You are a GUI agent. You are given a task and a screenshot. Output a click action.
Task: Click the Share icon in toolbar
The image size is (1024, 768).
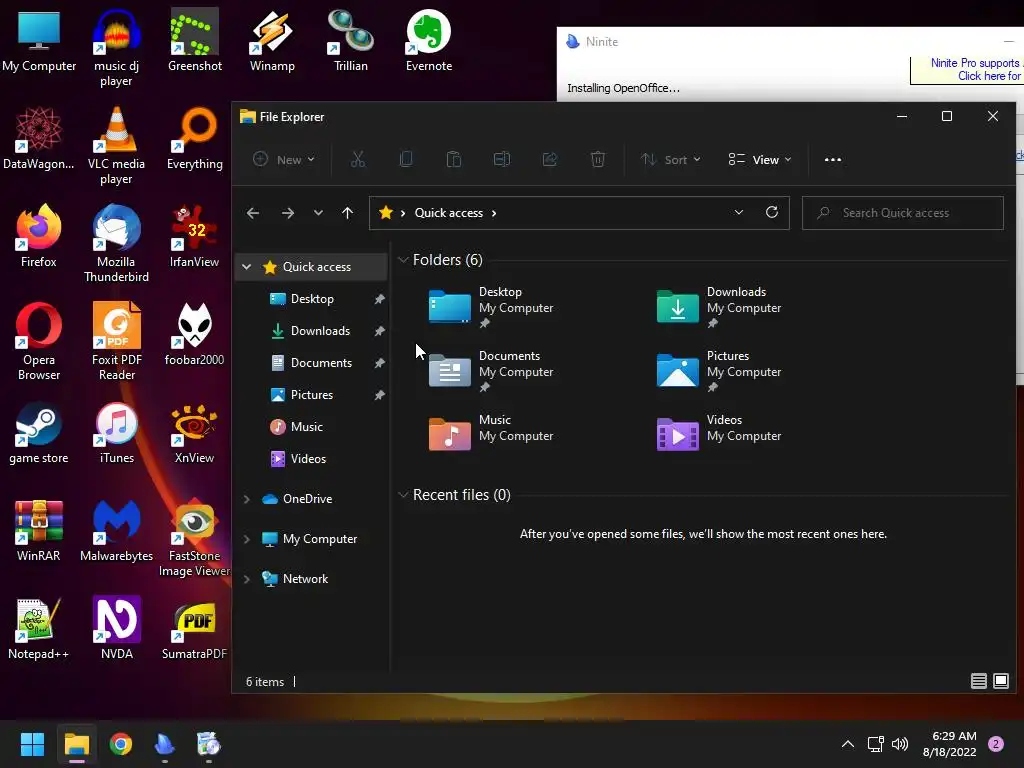coord(550,159)
